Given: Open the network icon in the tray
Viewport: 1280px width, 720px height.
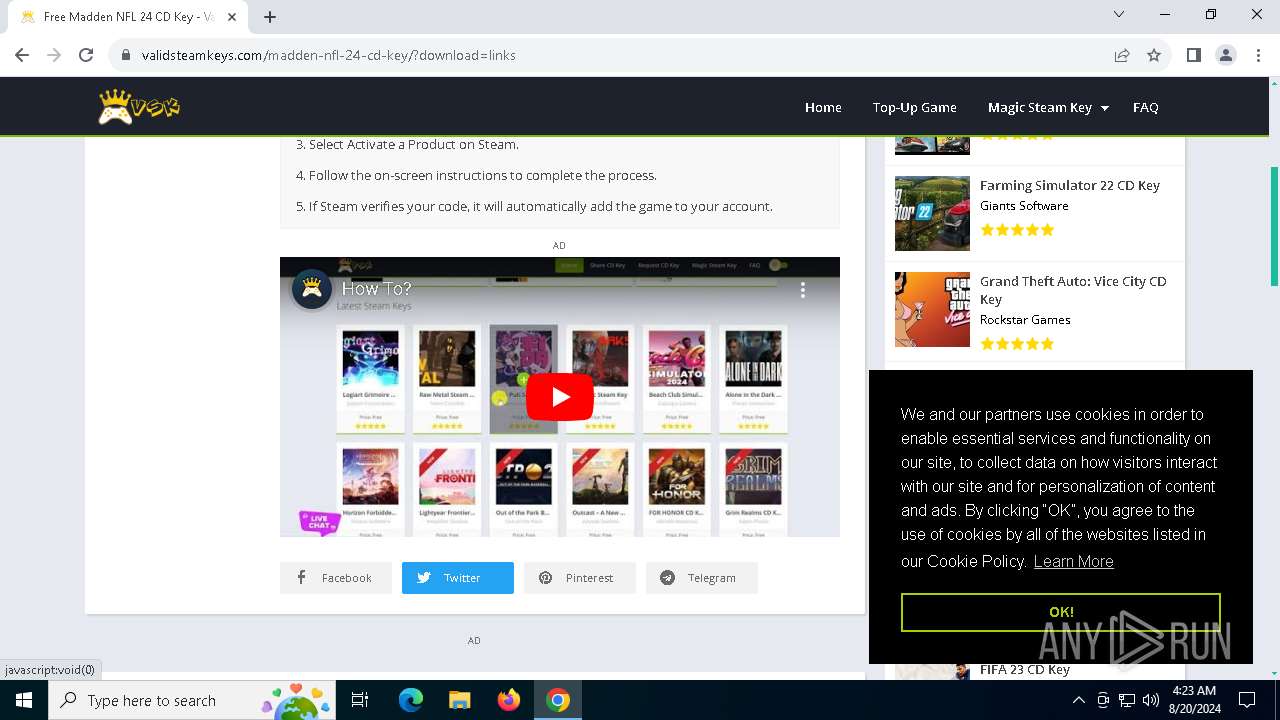Looking at the screenshot, I should click(1127, 700).
